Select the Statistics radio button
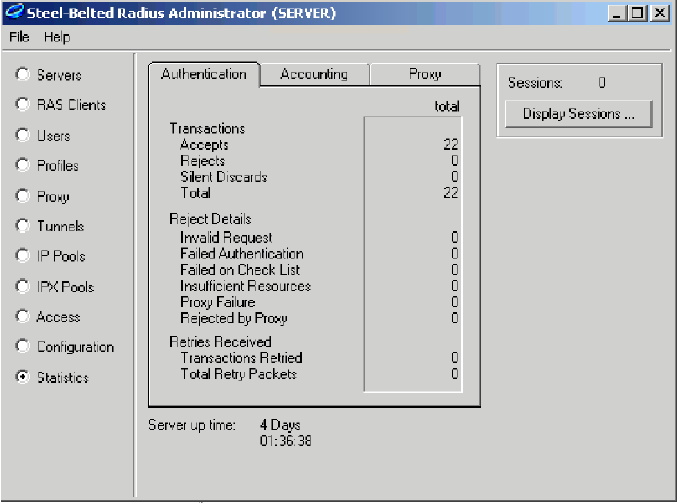 tap(22, 377)
